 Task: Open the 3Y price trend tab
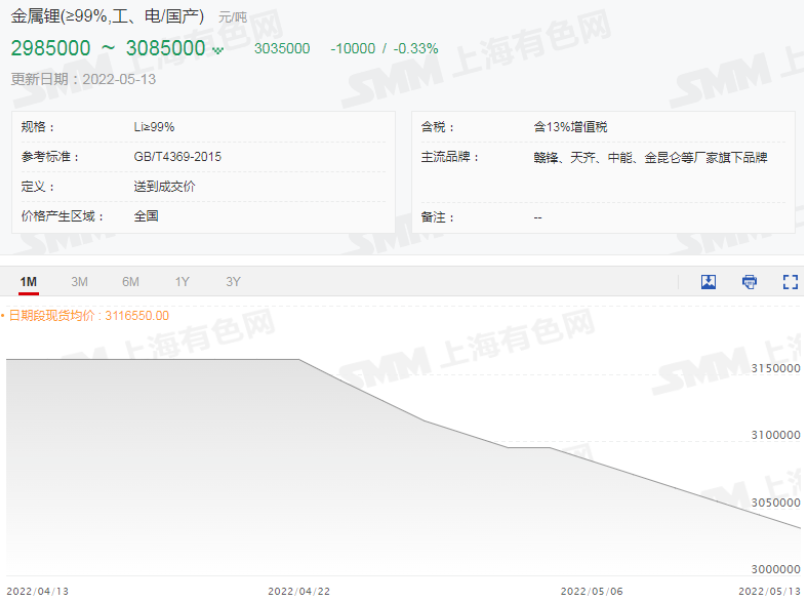(233, 282)
